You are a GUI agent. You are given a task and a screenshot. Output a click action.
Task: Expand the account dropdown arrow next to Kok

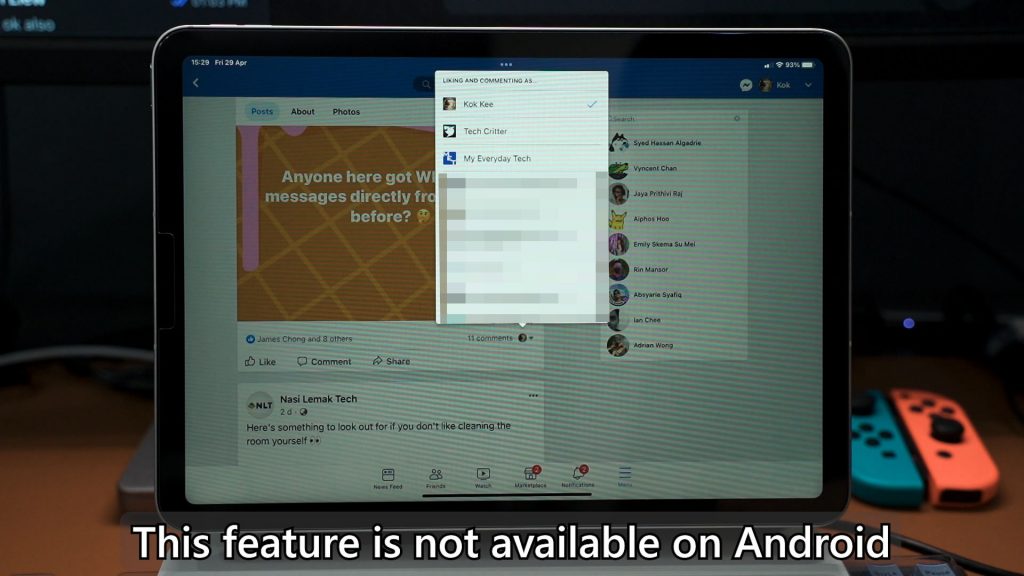pos(808,85)
